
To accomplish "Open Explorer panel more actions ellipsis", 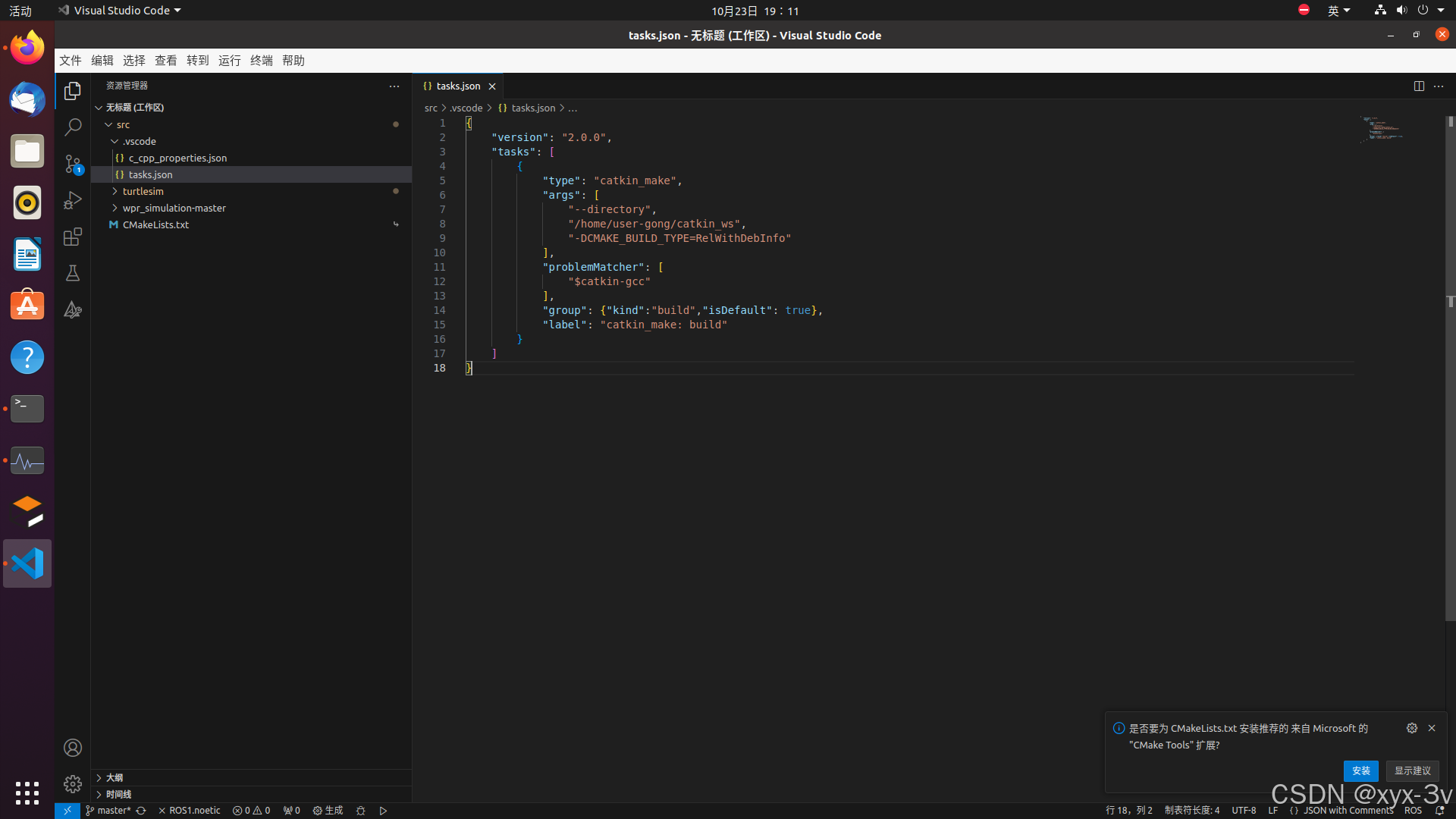I will 394,86.
